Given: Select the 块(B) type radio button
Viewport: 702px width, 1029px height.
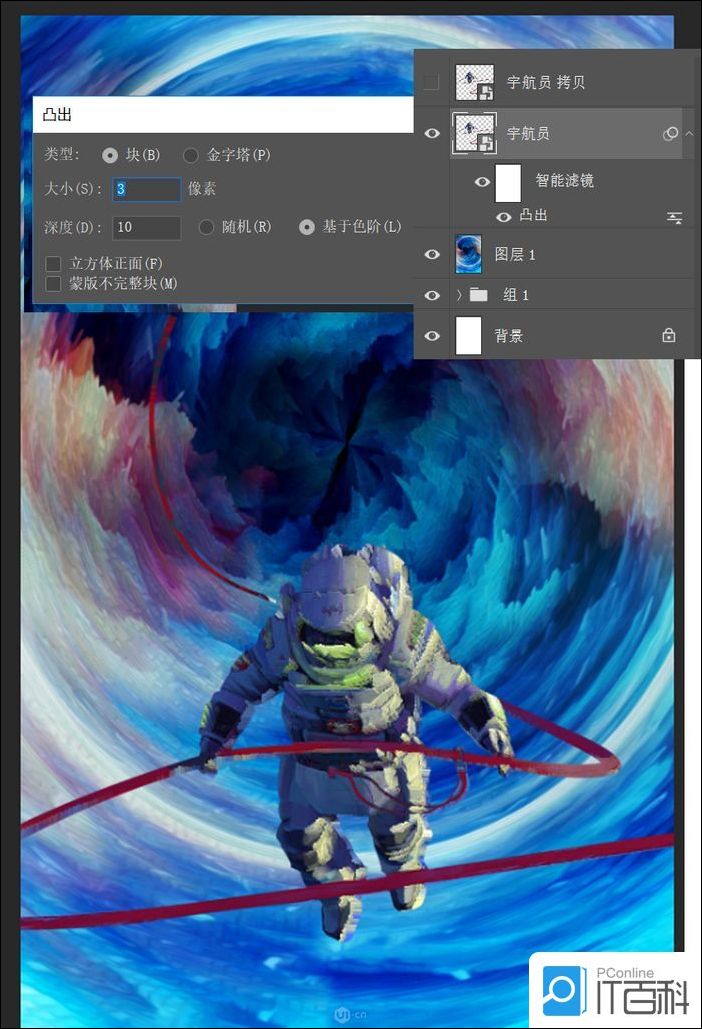Looking at the screenshot, I should (x=110, y=156).
